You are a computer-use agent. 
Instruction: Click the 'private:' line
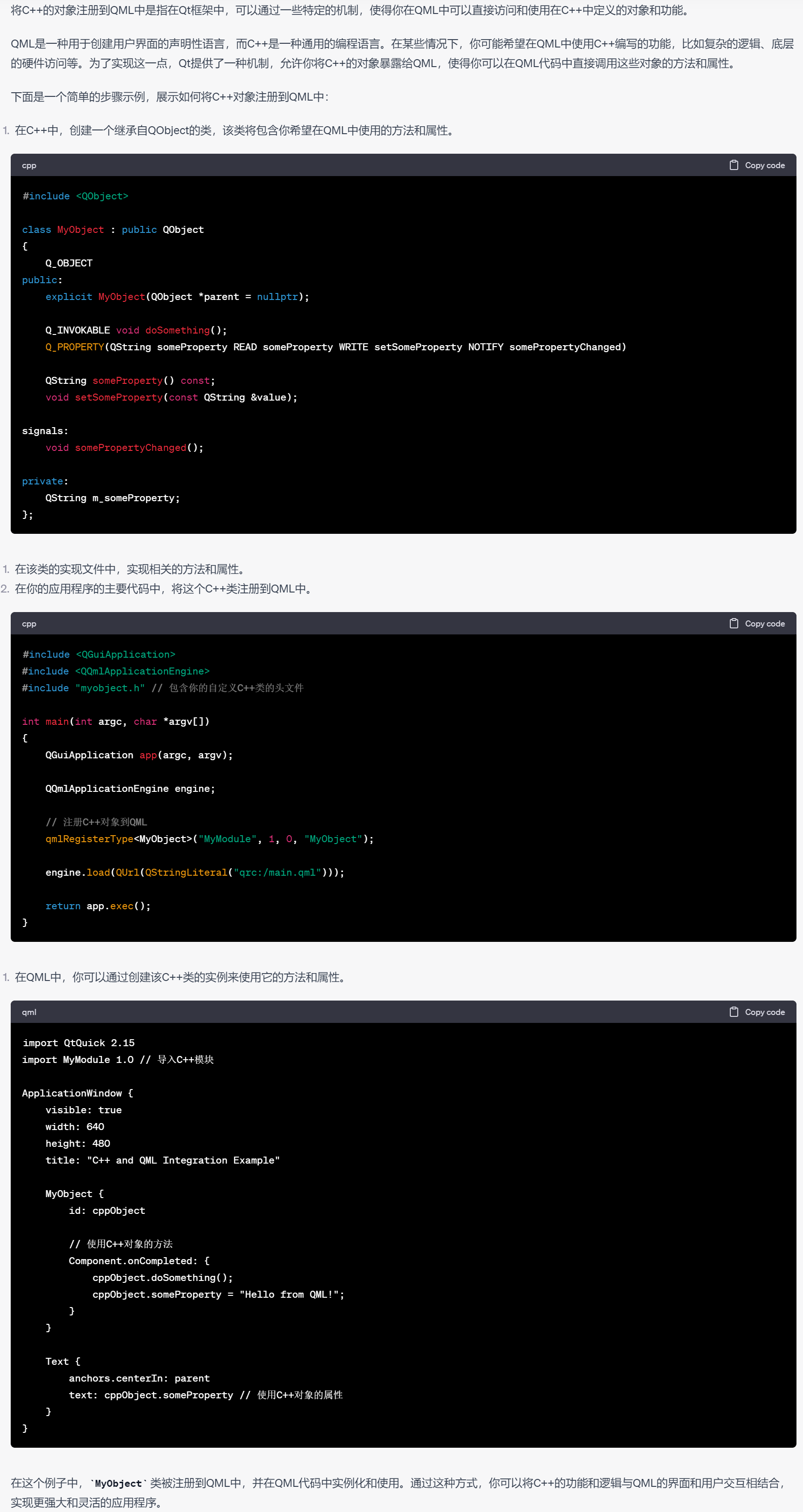tap(45, 481)
